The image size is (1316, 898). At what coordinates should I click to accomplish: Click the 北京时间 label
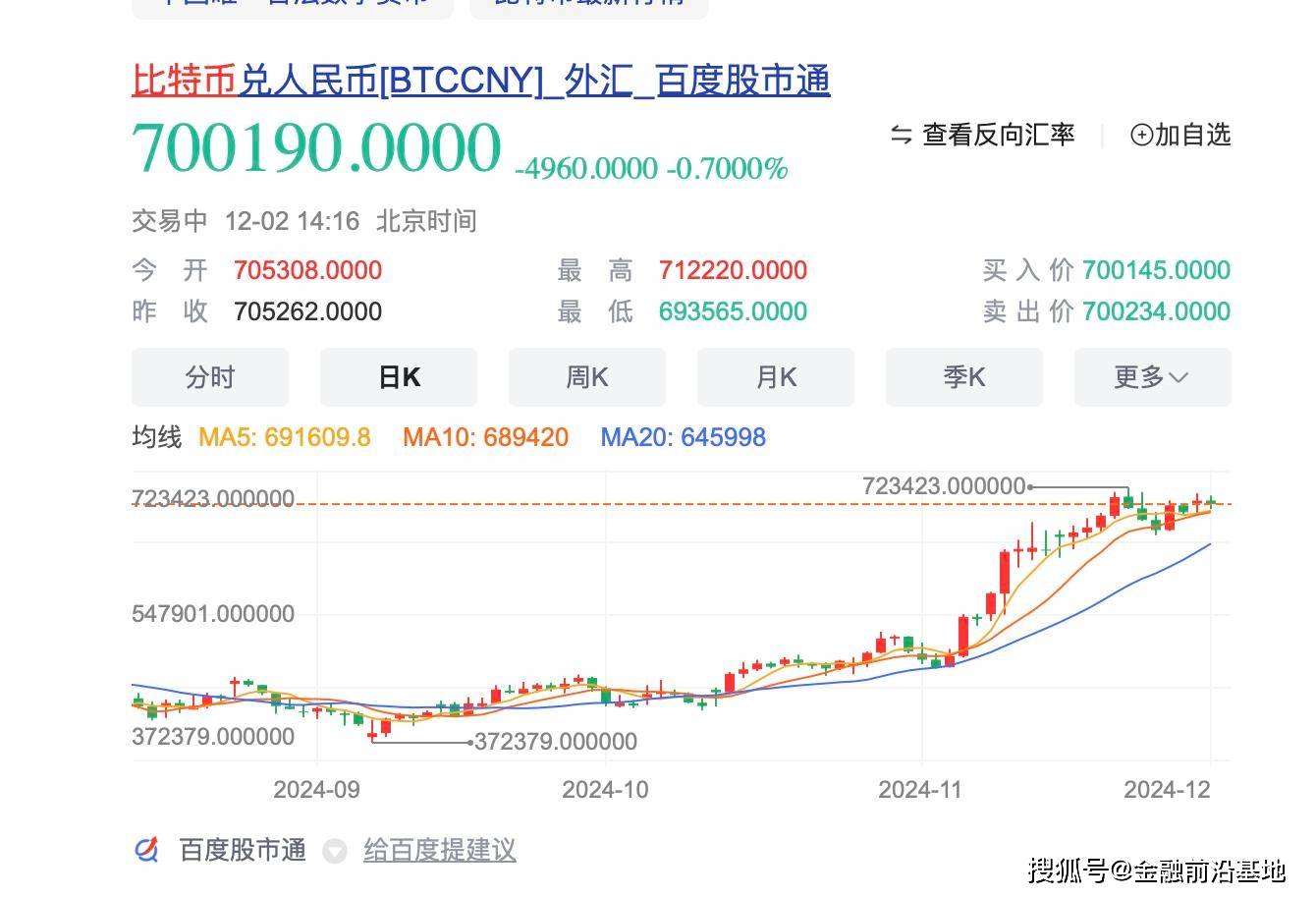click(426, 221)
